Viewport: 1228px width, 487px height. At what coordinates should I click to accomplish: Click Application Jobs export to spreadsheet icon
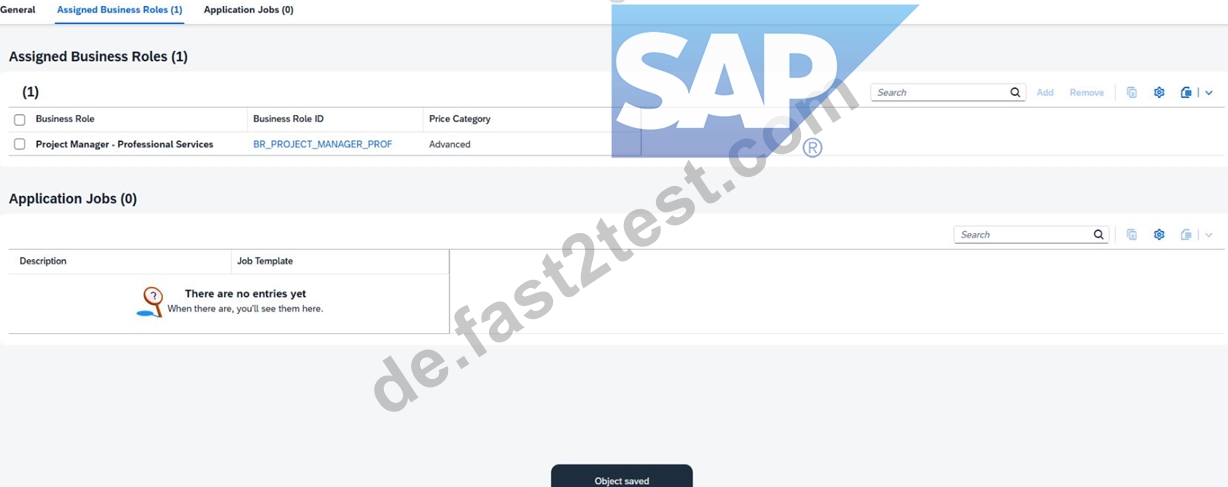click(1186, 234)
